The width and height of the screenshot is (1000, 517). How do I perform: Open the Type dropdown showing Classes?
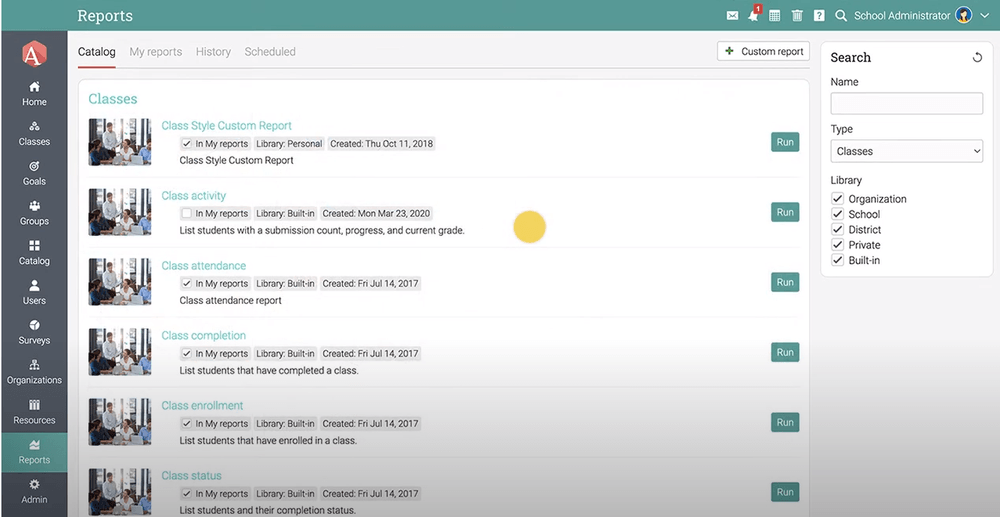pyautogui.click(x=906, y=151)
